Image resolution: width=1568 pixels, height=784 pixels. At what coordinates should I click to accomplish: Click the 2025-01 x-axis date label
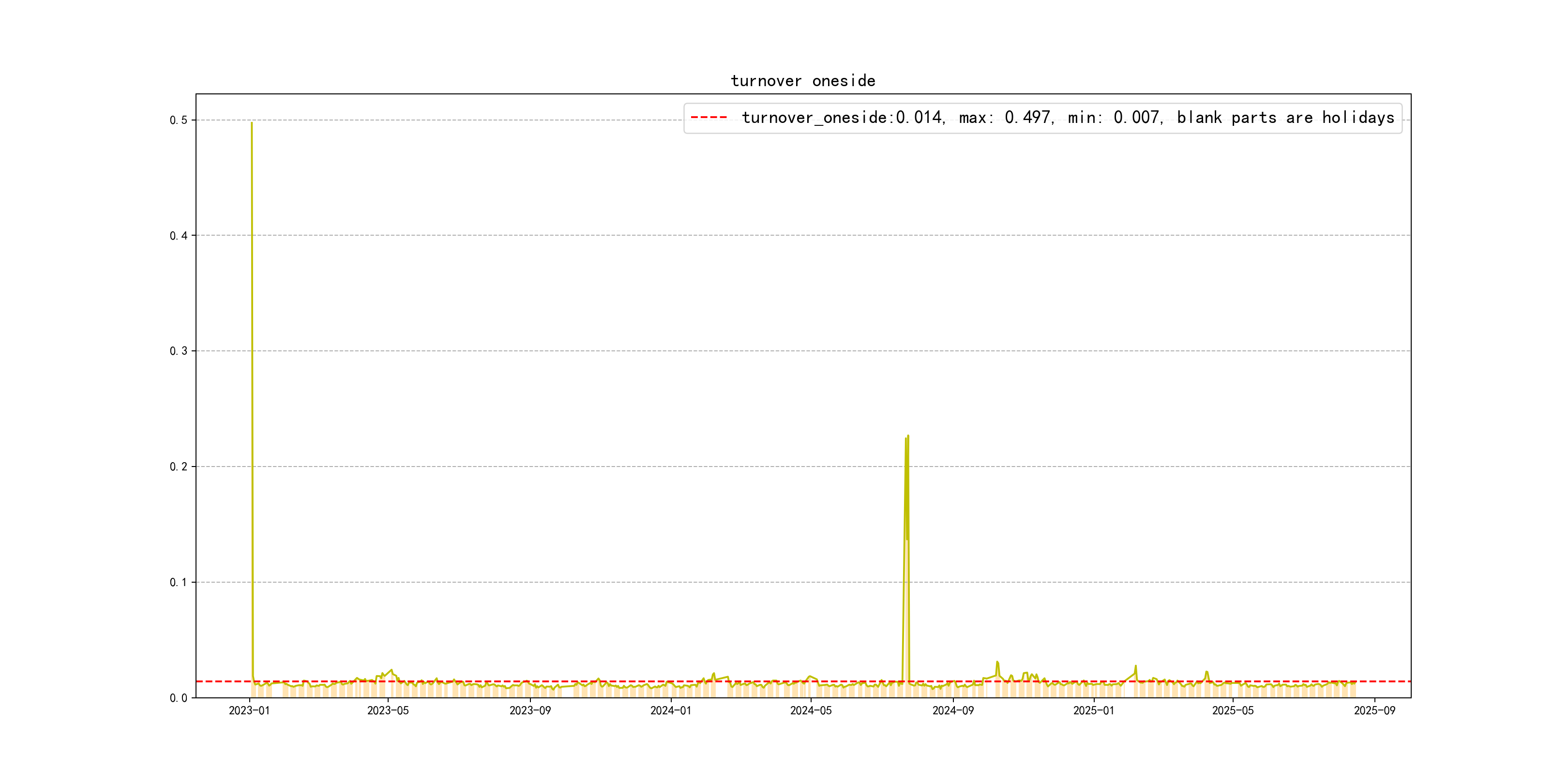1094,711
